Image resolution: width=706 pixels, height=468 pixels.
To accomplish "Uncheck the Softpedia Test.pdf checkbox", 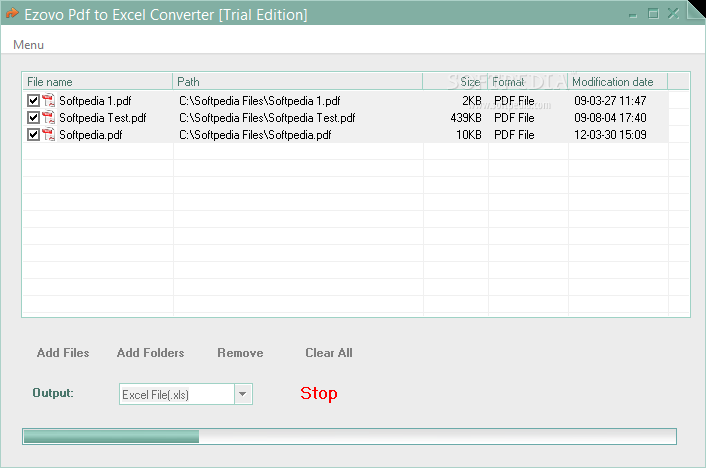I will 33,118.
